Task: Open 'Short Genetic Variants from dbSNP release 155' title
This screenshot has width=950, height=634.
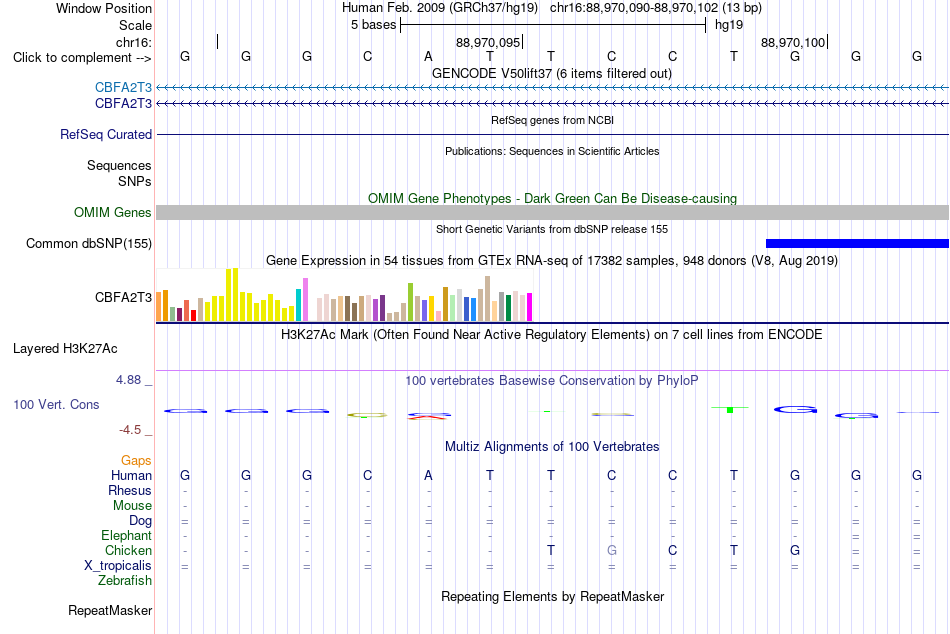Action: [x=552, y=229]
